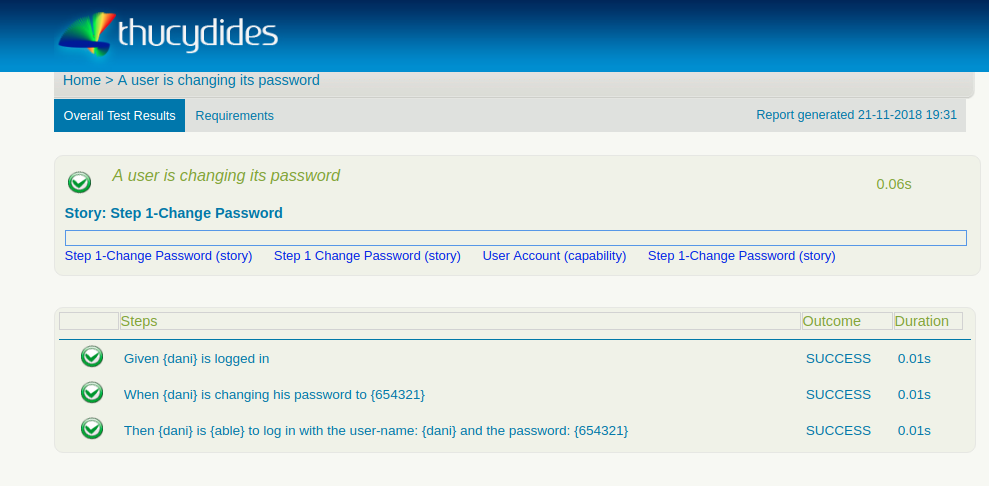Viewport: 989px width, 486px height.
Task: Click the italic scenario title 'A user is changing its password'
Action: point(226,176)
